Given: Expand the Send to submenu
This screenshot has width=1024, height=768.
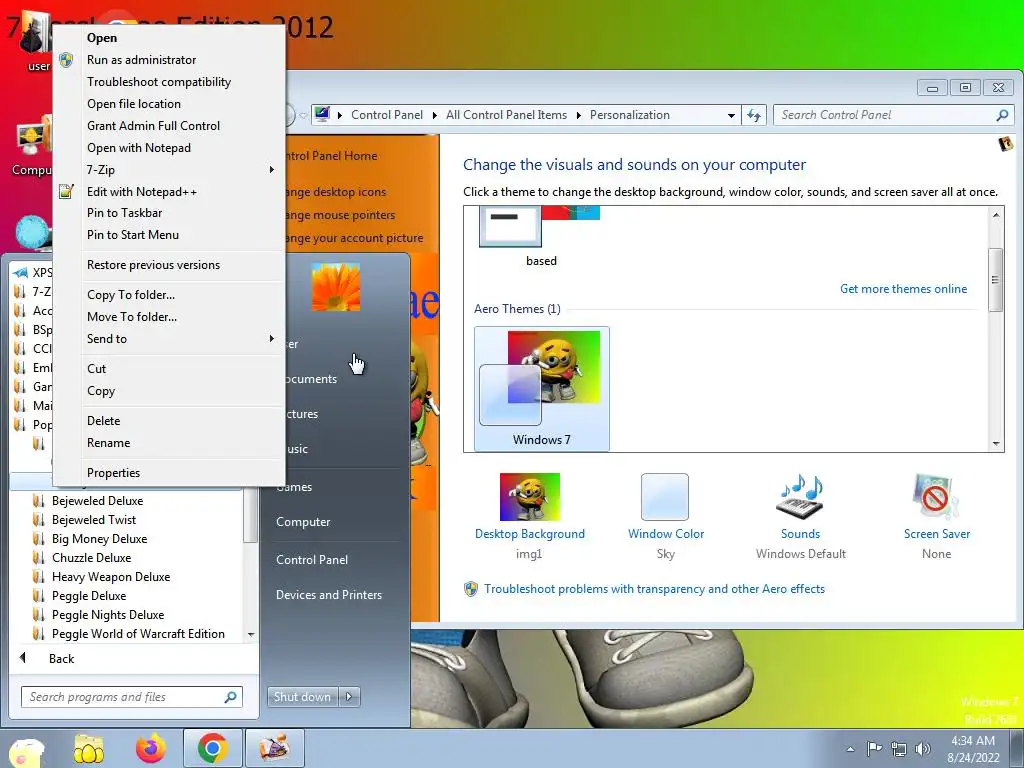Looking at the screenshot, I should point(272,338).
